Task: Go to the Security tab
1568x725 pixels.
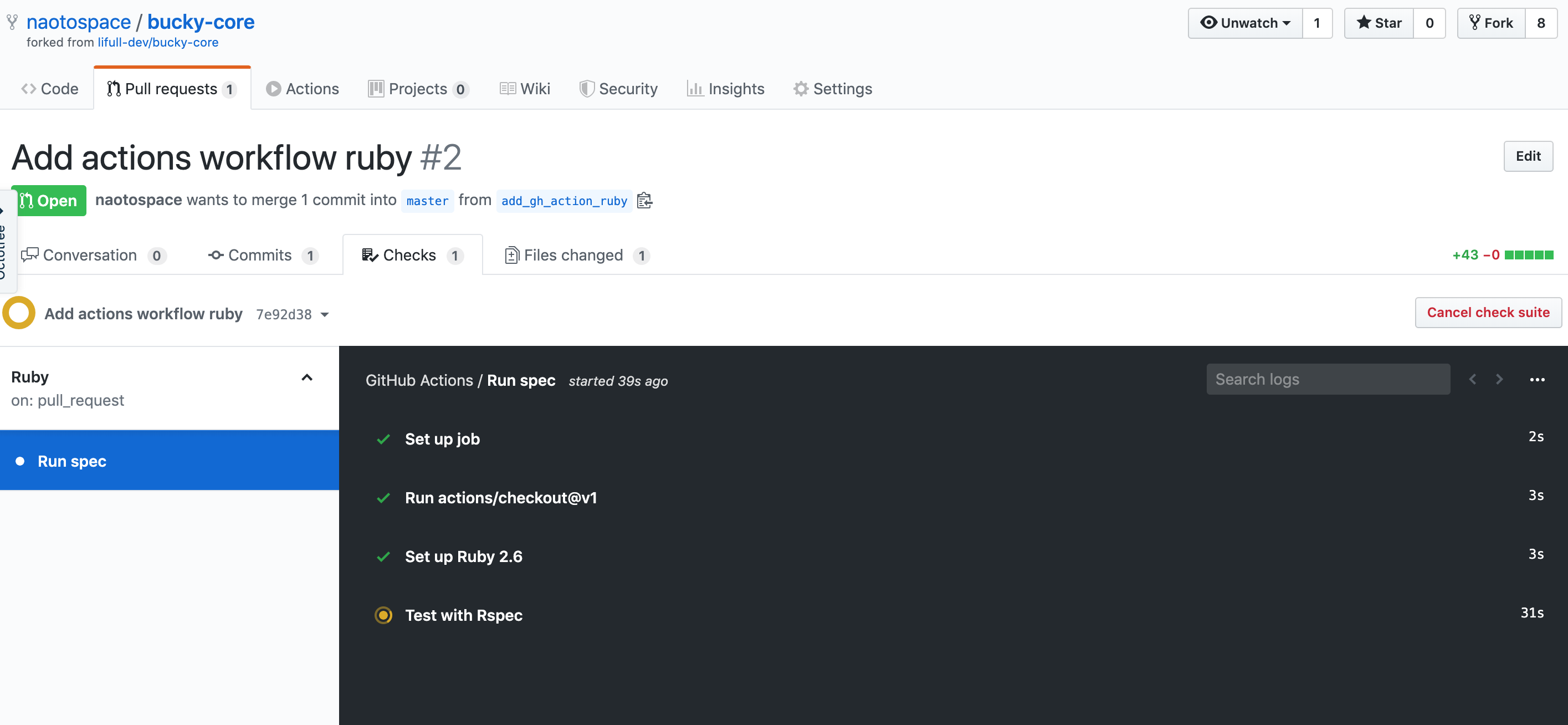Action: point(618,89)
